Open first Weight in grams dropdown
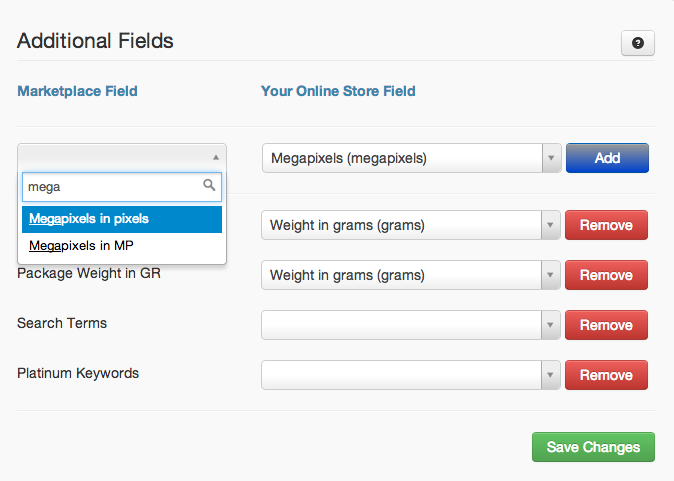674x481 pixels. click(x=411, y=225)
